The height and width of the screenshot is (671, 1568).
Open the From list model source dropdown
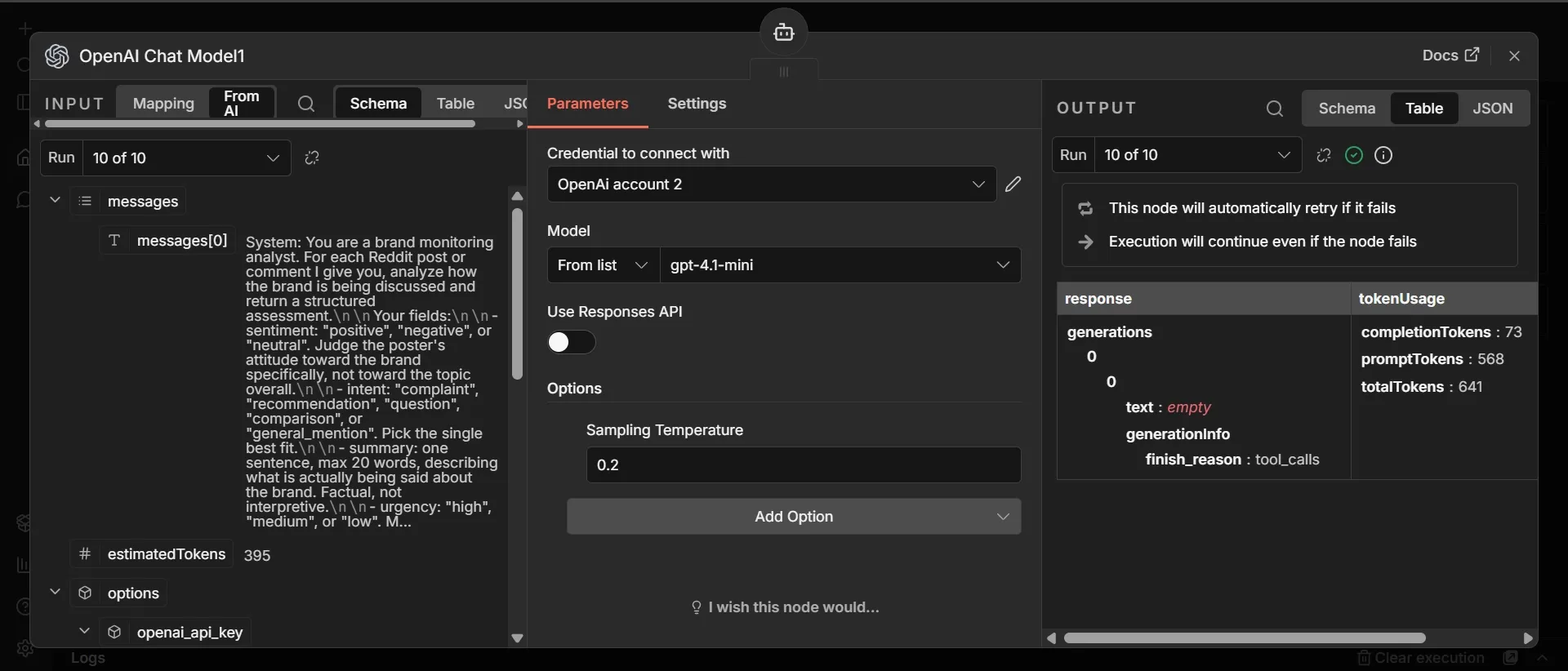[604, 265]
